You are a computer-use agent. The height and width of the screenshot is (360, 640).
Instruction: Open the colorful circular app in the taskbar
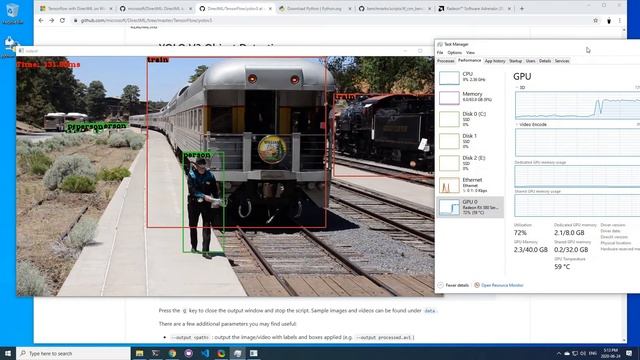[x=221, y=353]
